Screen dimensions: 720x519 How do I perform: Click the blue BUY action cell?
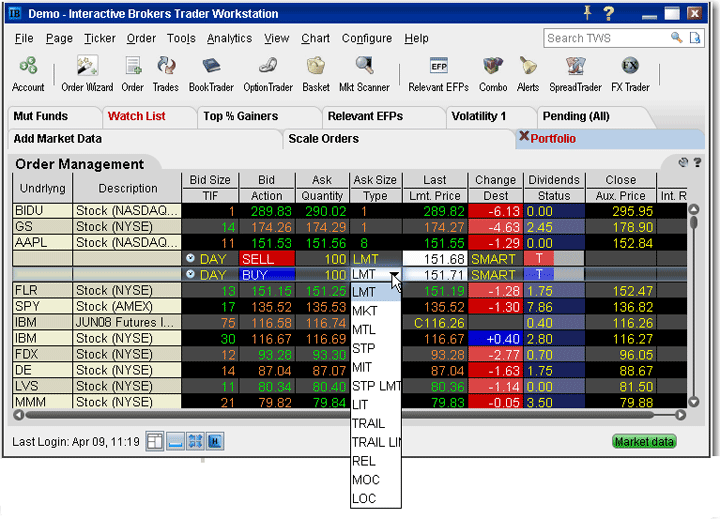pyautogui.click(x=267, y=275)
